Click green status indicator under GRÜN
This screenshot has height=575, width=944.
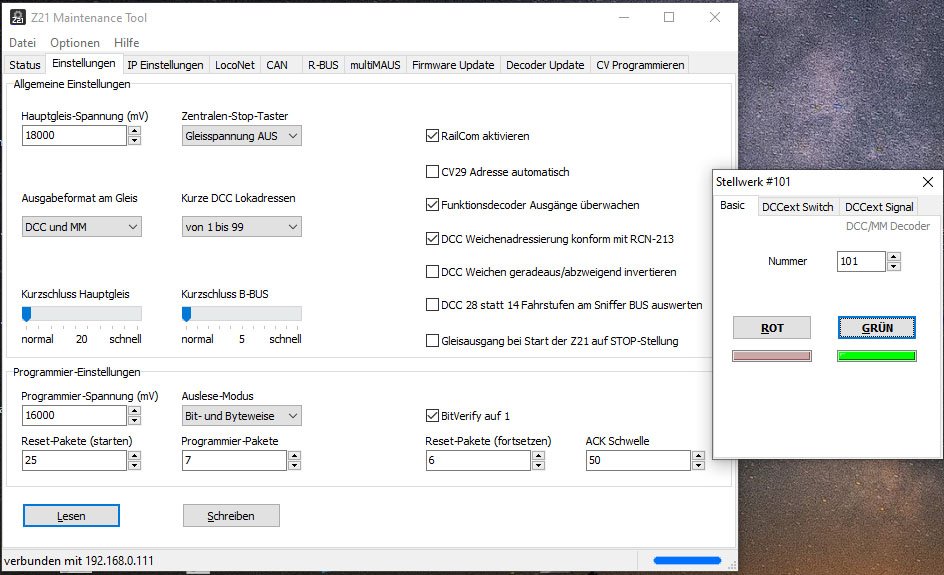tap(877, 356)
